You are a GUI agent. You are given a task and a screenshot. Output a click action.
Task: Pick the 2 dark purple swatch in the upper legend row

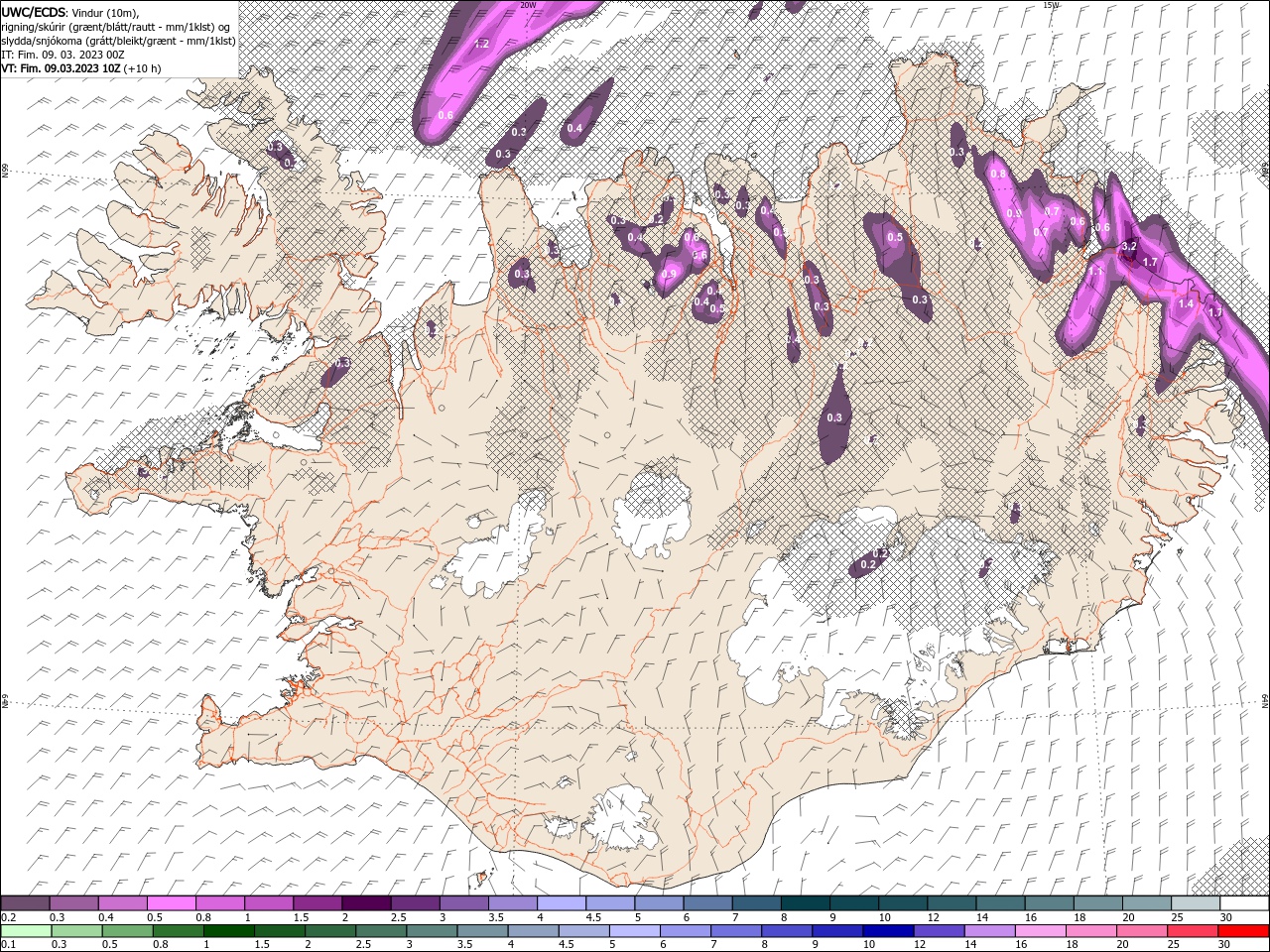pos(366,903)
